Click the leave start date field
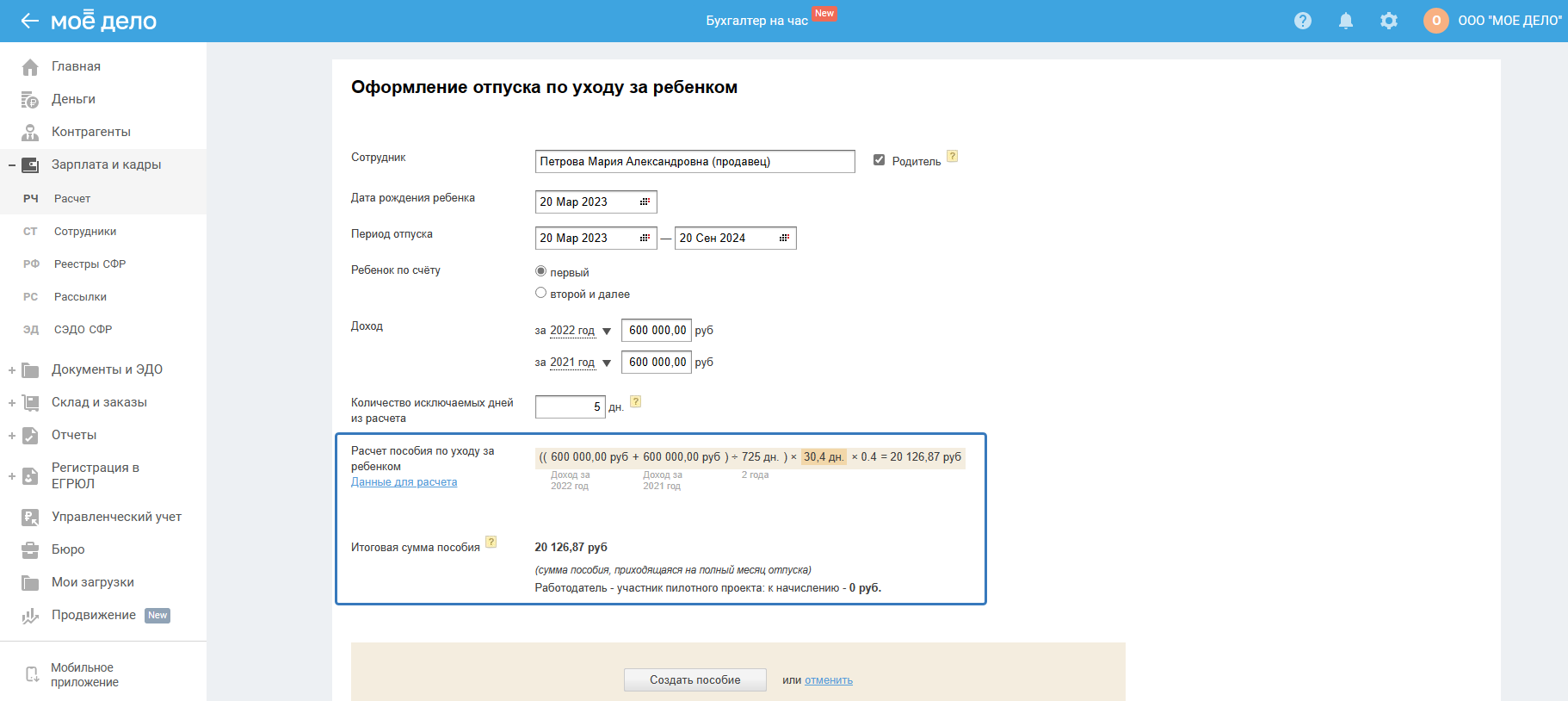 pyautogui.click(x=596, y=238)
